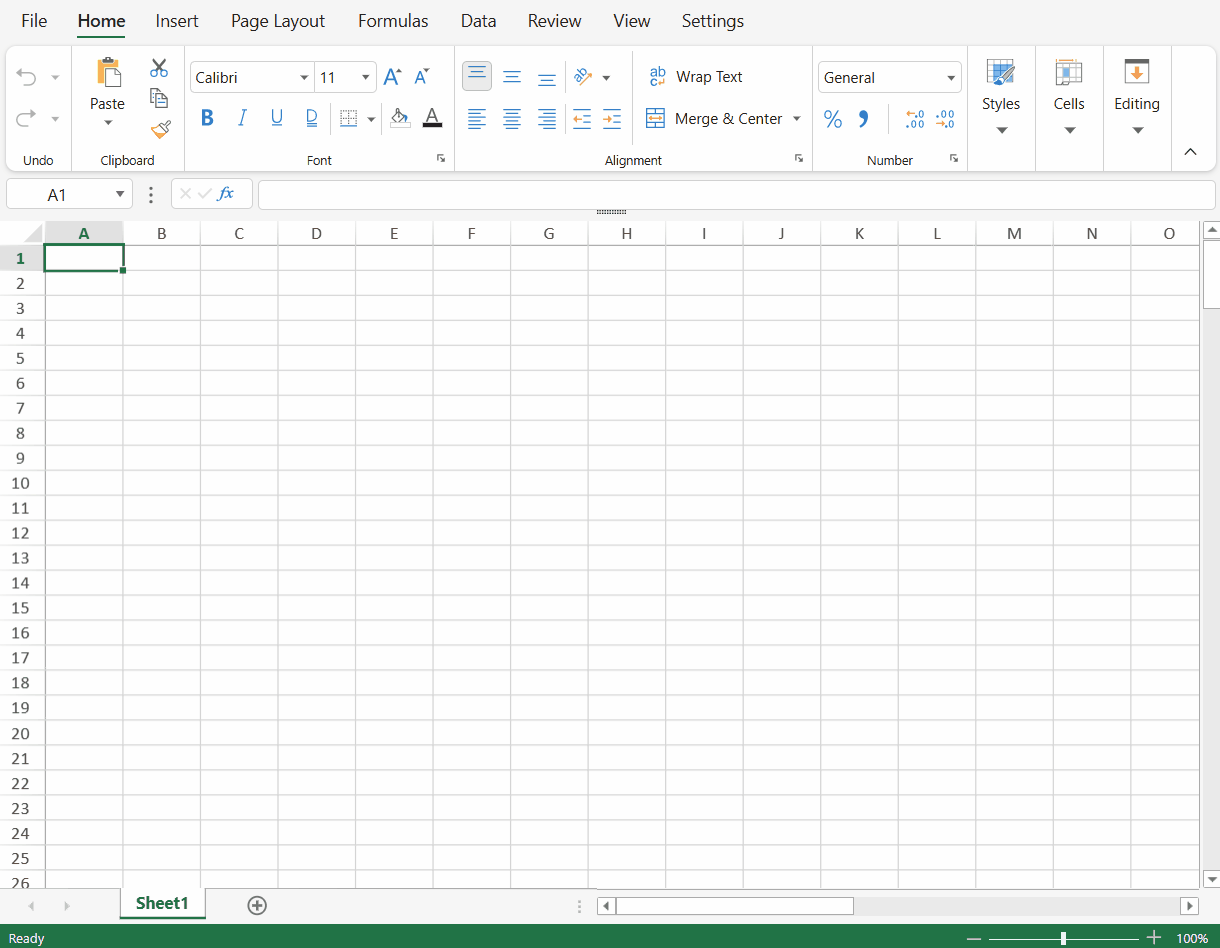Image resolution: width=1220 pixels, height=948 pixels.
Task: Click the Cut scissors icon
Action: click(159, 68)
